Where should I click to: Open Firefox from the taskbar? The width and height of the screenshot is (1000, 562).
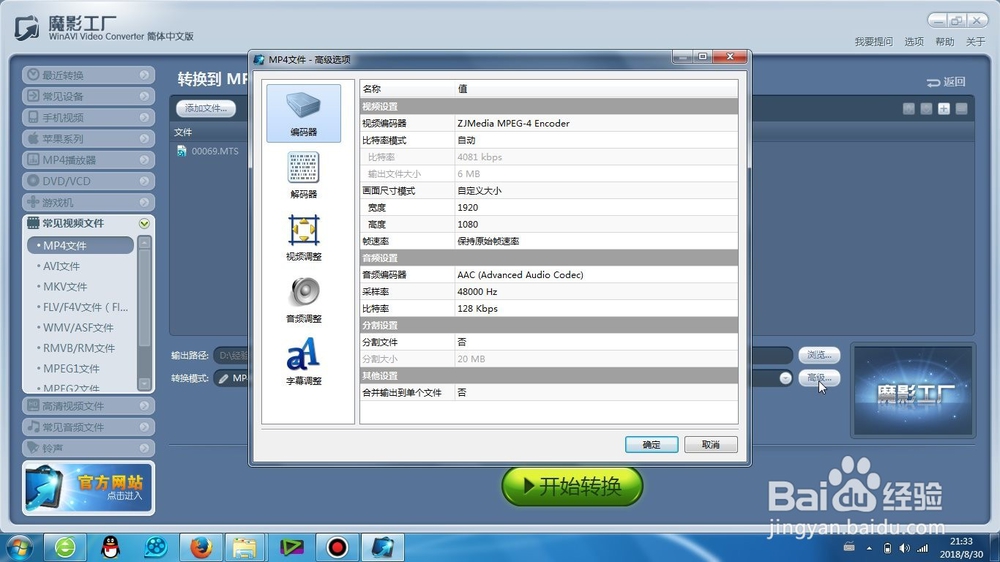202,547
